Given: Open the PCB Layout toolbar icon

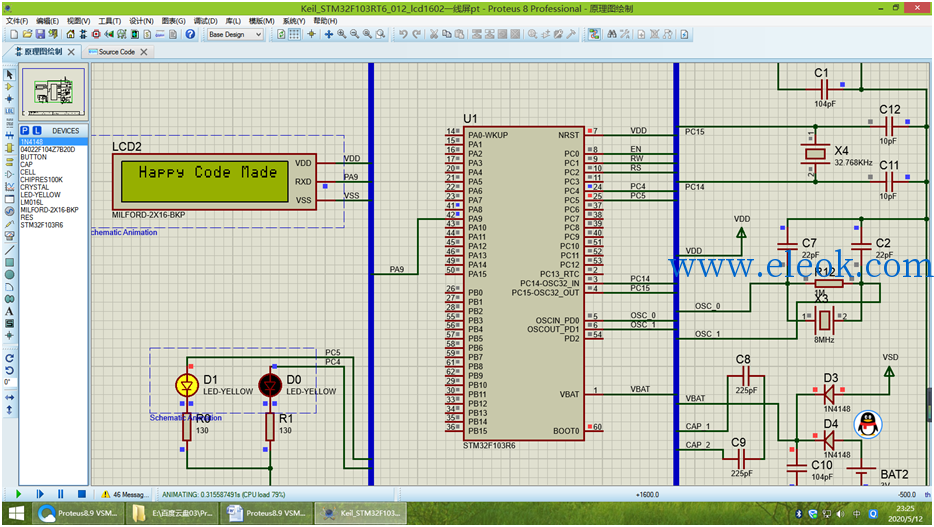Looking at the screenshot, I should 96,35.
